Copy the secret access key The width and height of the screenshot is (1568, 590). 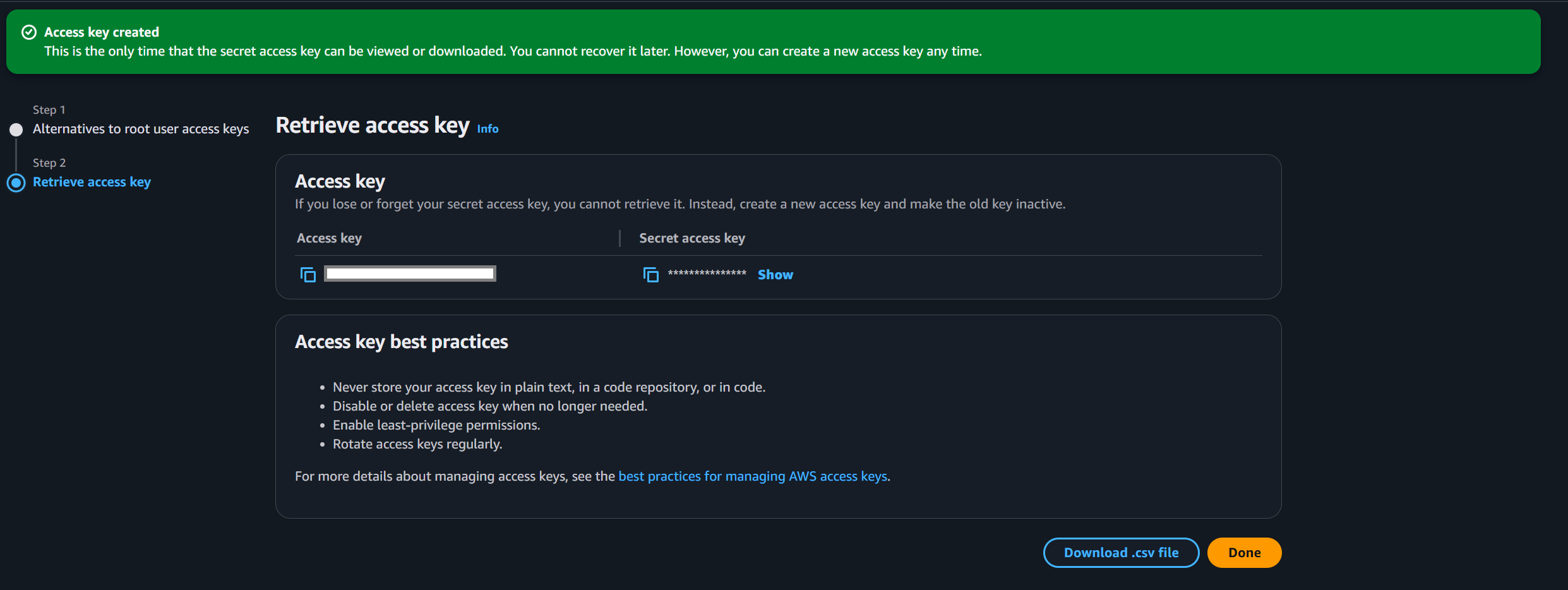(650, 275)
